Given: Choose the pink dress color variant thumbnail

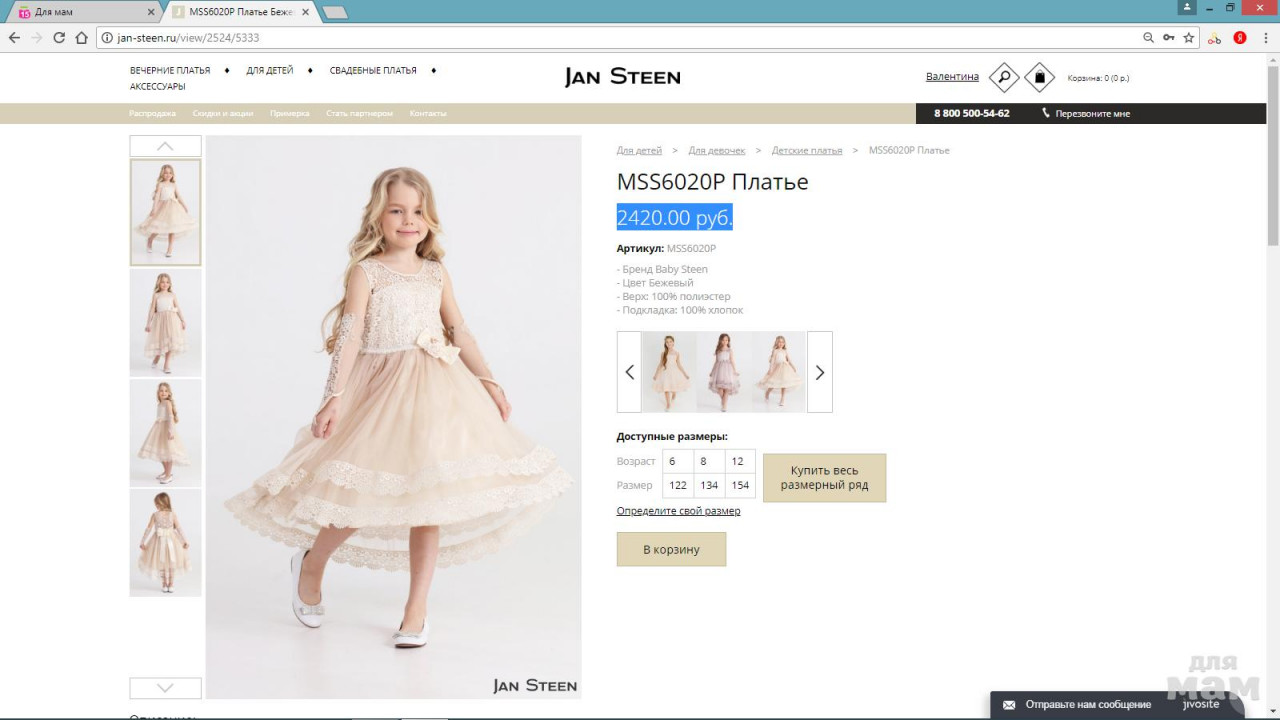Looking at the screenshot, I should pos(724,372).
